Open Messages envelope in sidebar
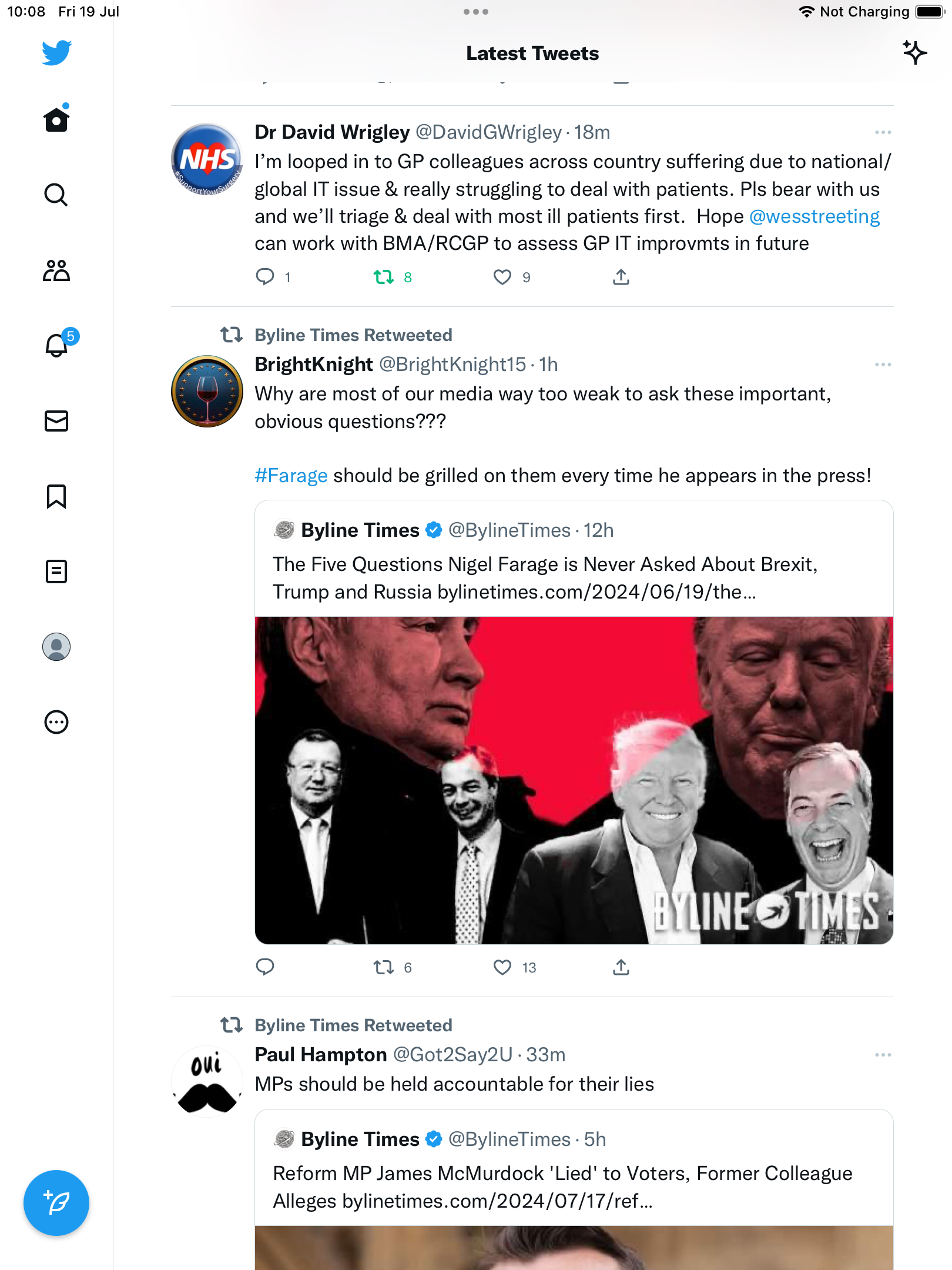 [x=56, y=421]
